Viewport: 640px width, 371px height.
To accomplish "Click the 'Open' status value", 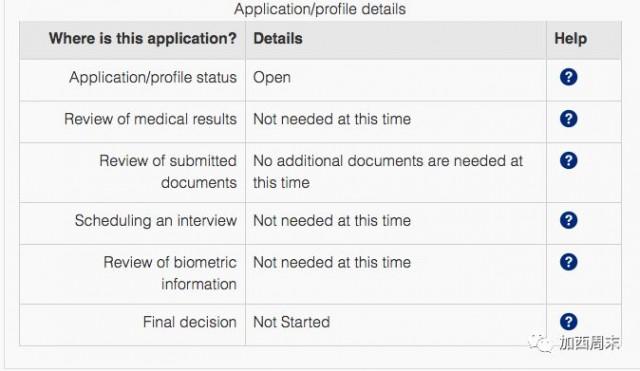I will [x=272, y=78].
